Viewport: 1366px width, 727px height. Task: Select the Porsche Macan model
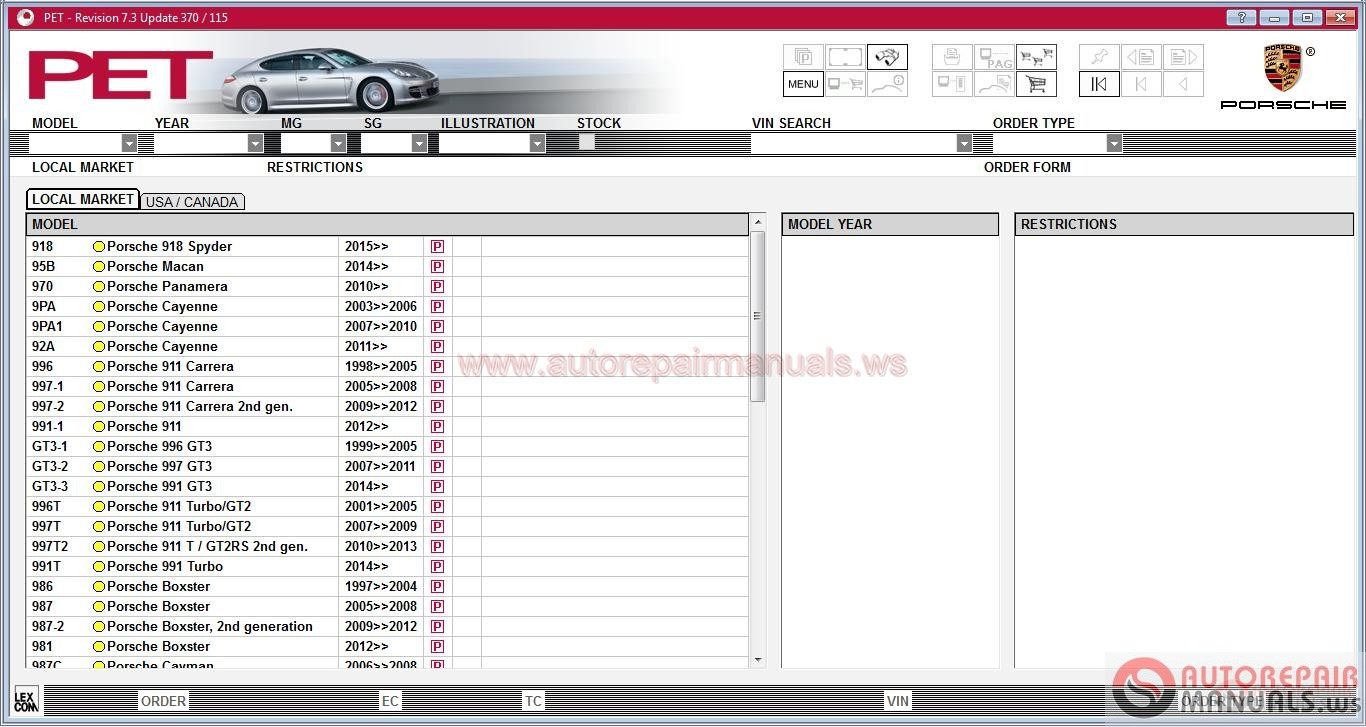coord(387,266)
